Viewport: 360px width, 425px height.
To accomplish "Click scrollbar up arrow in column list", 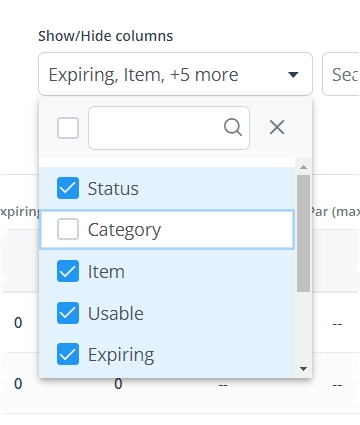I will [x=303, y=167].
